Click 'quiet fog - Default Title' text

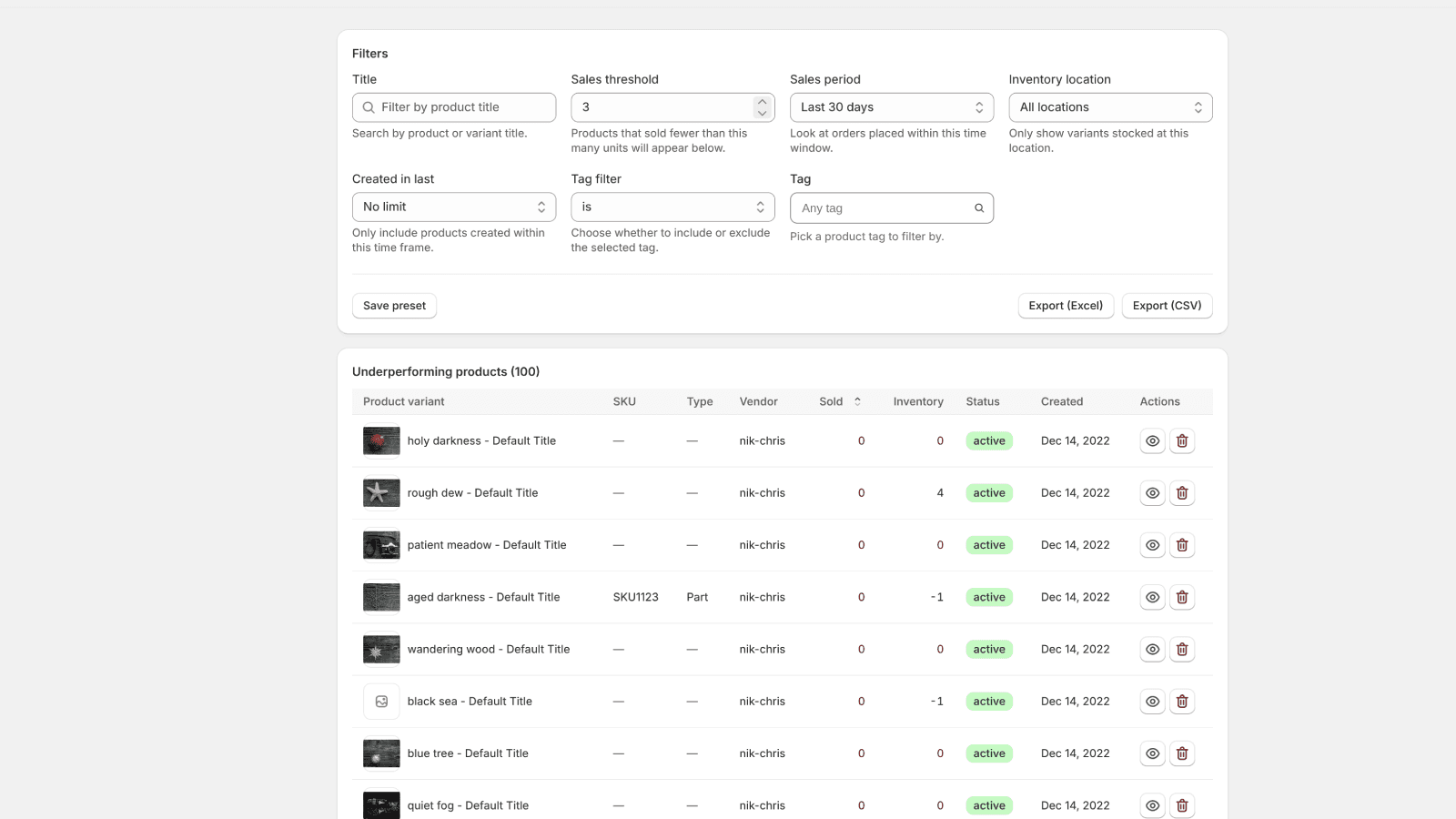coord(468,805)
